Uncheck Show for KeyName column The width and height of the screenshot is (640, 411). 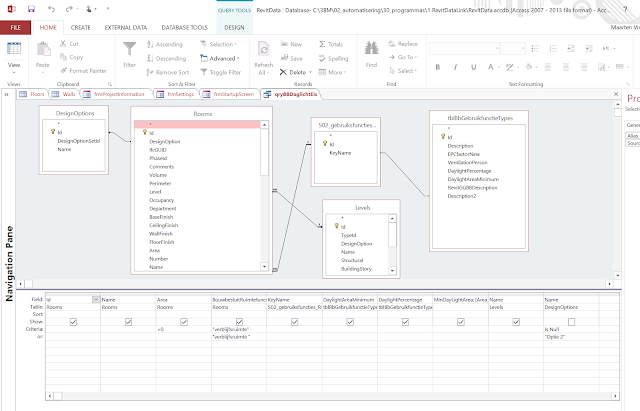click(295, 322)
